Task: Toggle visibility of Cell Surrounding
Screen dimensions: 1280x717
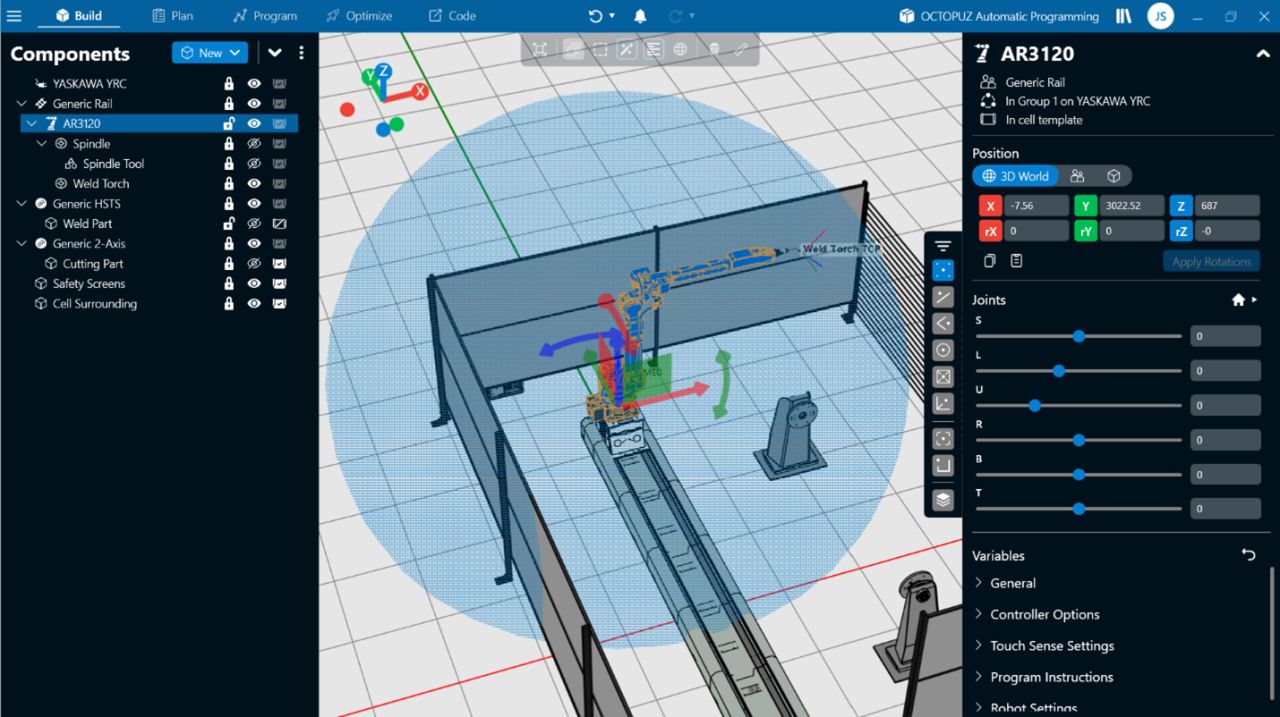Action: 254,304
